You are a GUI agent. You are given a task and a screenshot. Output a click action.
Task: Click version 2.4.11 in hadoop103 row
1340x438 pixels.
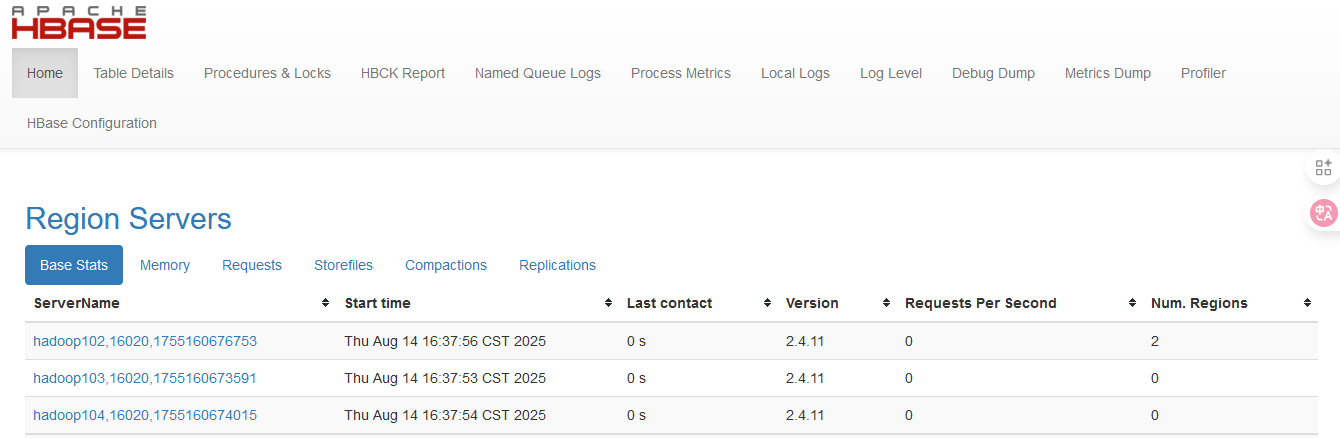(x=805, y=378)
